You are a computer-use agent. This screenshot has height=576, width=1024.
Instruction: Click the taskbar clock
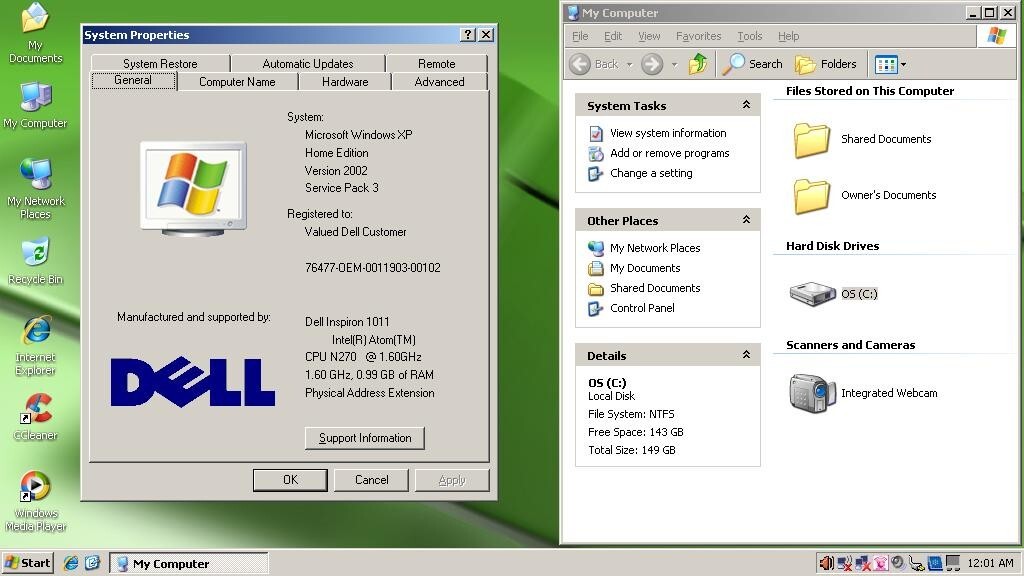tap(990, 563)
